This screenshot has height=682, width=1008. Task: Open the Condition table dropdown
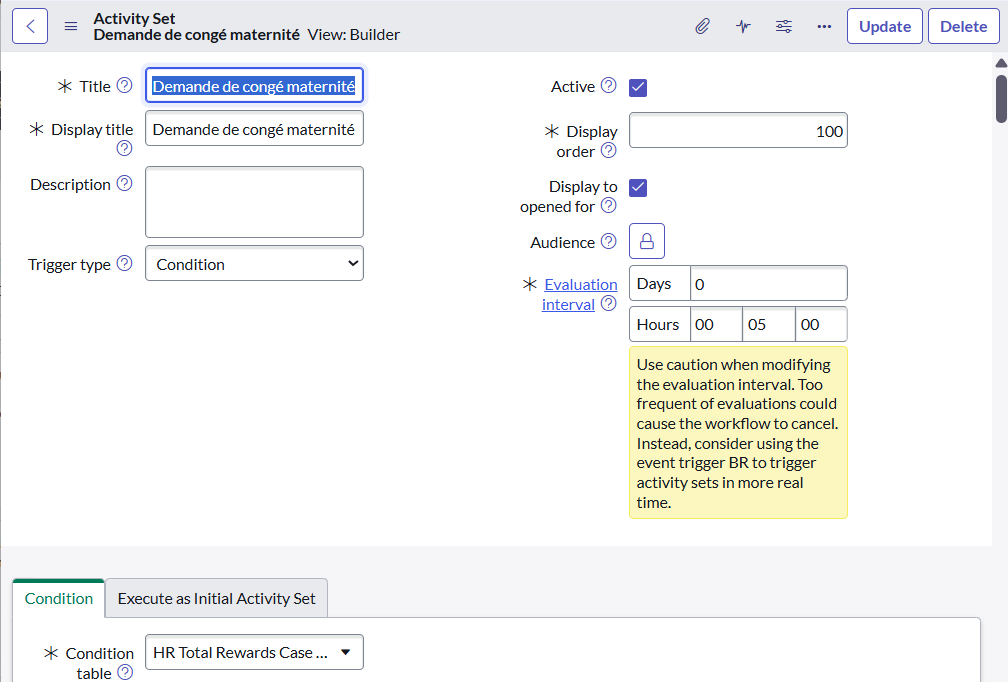(255, 652)
